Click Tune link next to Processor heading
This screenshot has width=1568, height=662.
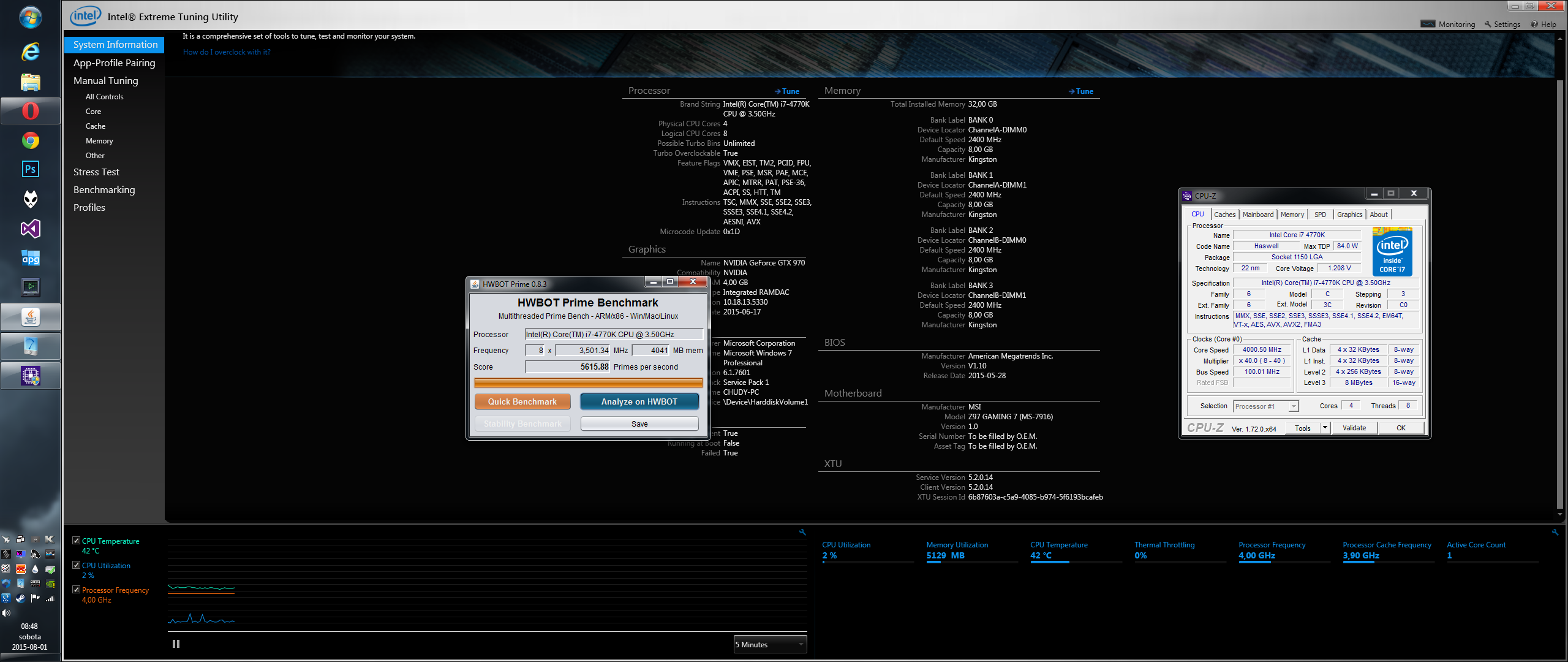pos(787,91)
